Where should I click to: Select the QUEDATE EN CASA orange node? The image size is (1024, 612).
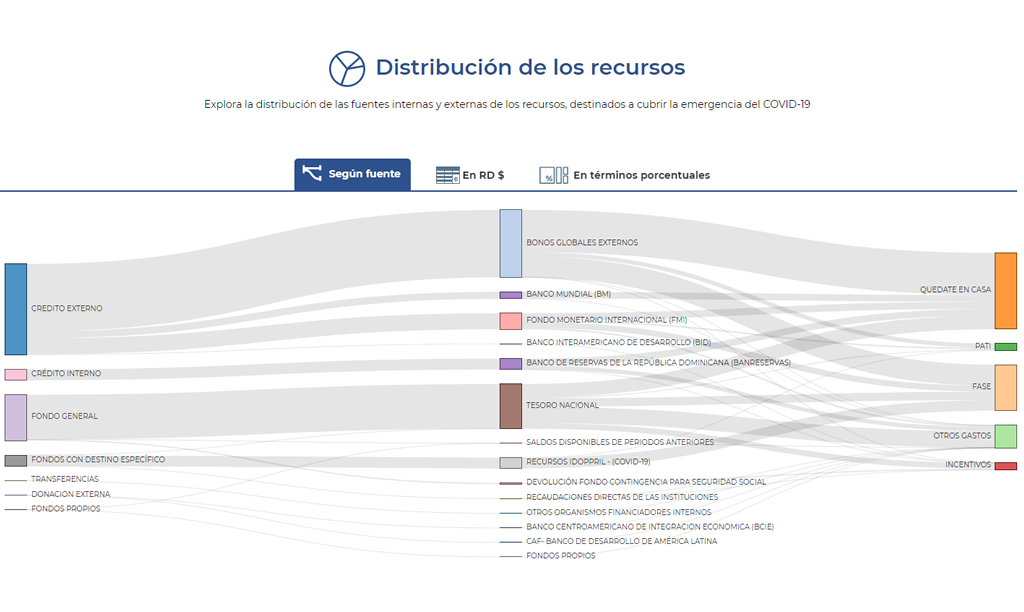coord(1003,291)
